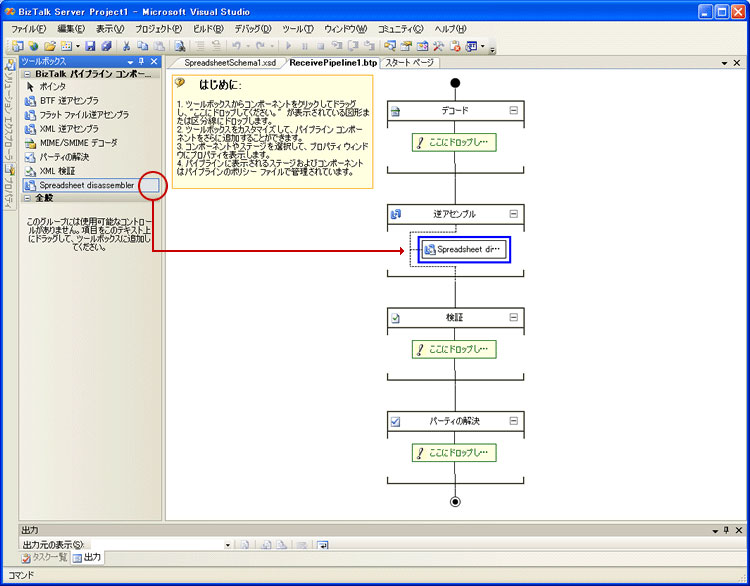This screenshot has width=750, height=586.
Task: Select the ポインタ tool in toolbox
Action: (90, 87)
